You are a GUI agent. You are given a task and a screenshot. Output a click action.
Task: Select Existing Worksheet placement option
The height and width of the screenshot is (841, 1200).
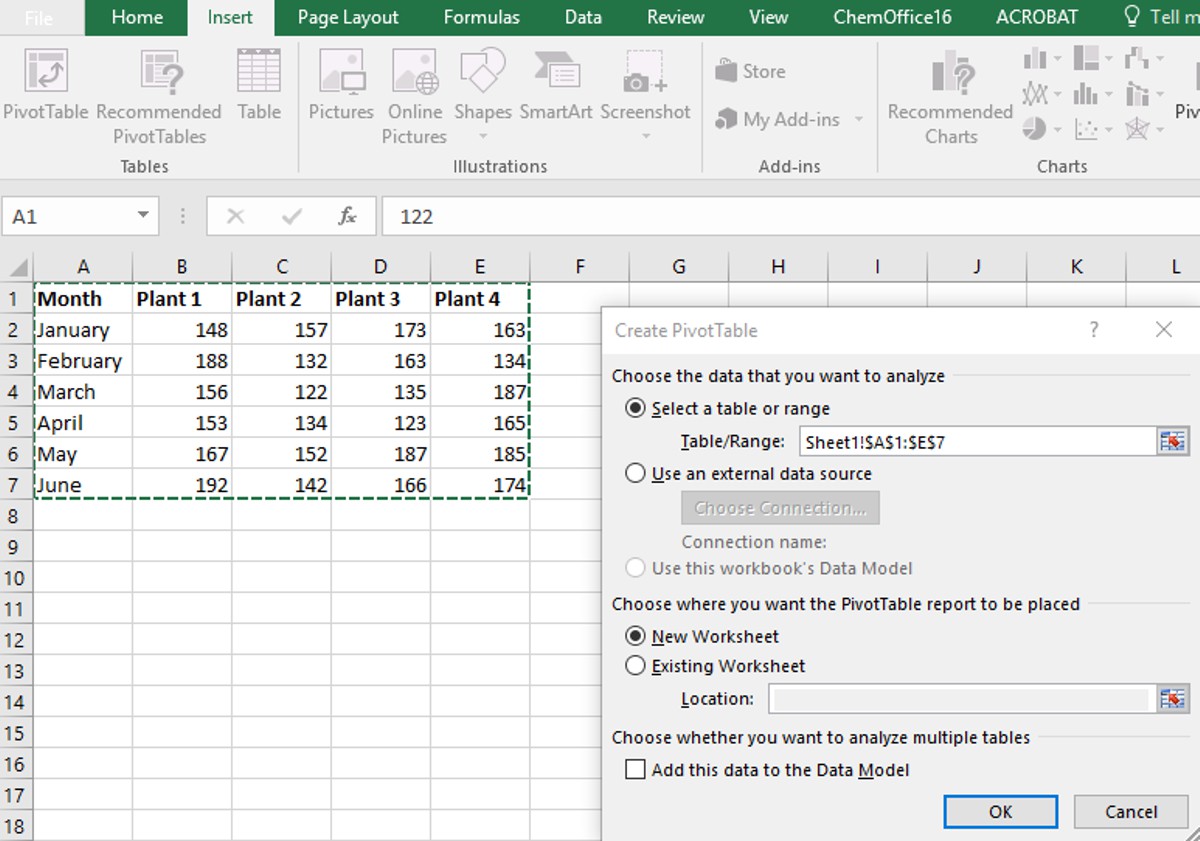(x=635, y=665)
